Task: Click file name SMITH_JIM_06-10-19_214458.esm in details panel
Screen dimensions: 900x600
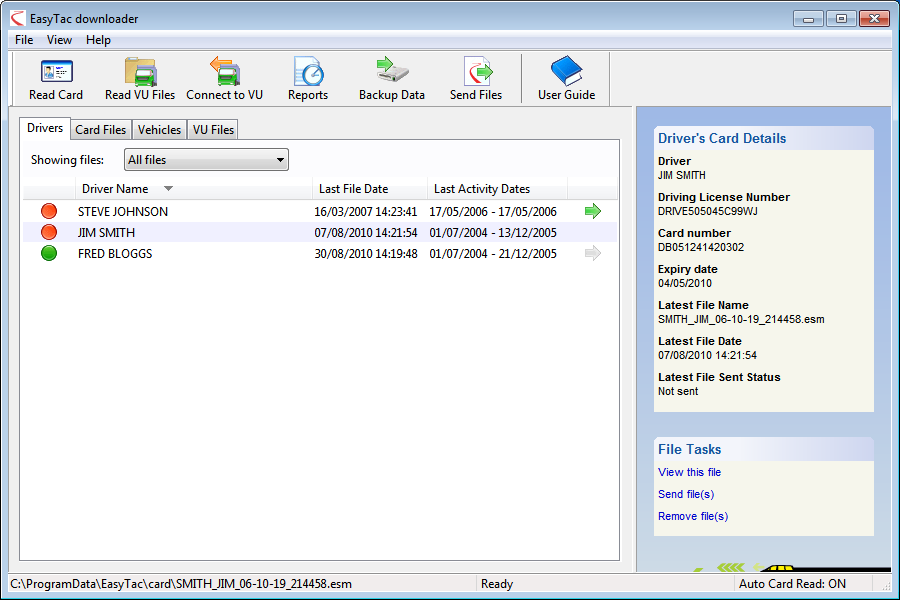Action: click(741, 319)
